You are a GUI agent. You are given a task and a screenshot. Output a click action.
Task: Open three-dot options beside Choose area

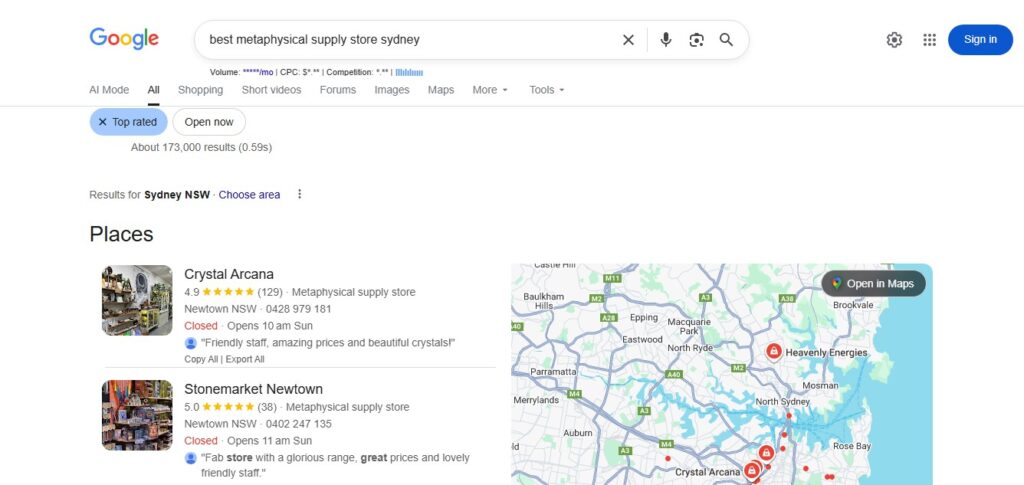pos(299,195)
